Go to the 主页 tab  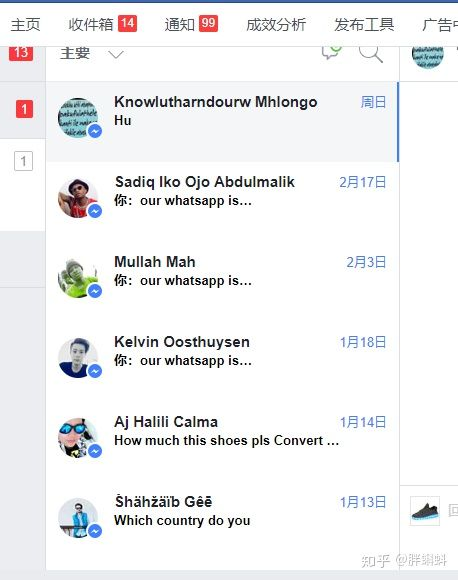tap(26, 25)
